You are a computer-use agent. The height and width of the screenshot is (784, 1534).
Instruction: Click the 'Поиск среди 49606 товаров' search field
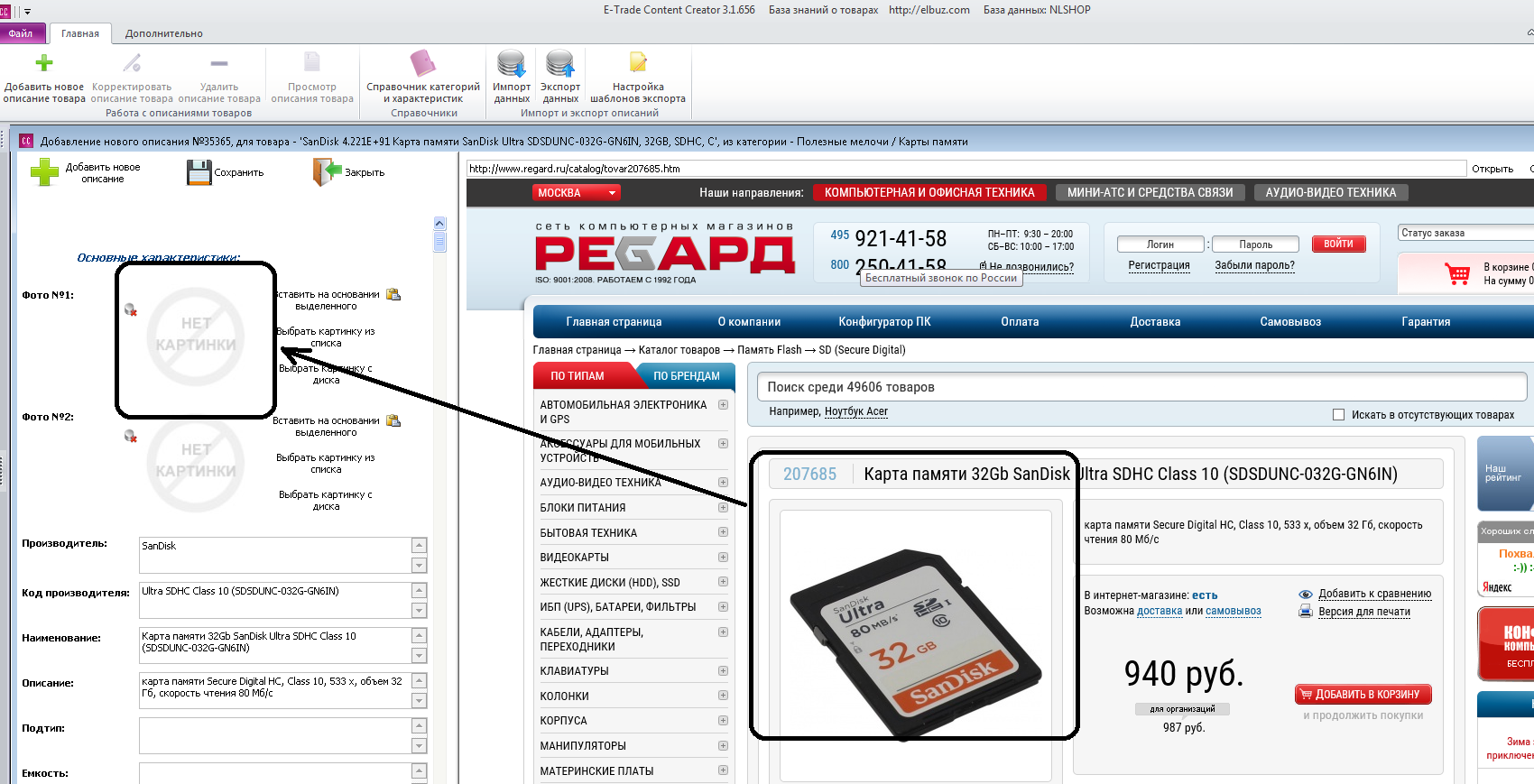(1141, 387)
